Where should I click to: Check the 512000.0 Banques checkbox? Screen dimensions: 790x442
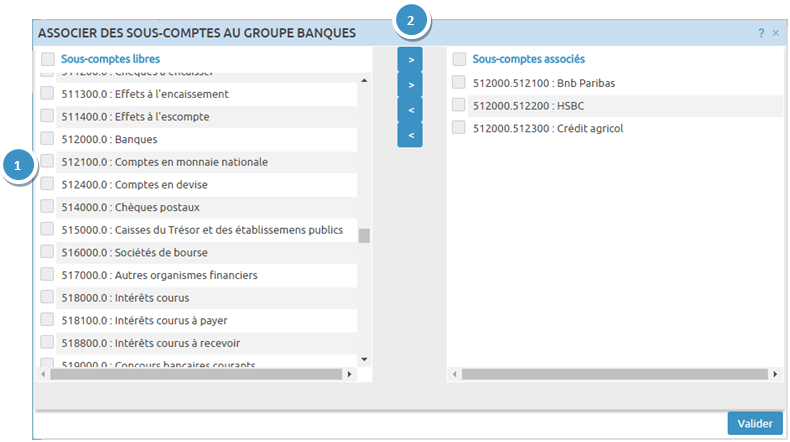tap(47, 138)
